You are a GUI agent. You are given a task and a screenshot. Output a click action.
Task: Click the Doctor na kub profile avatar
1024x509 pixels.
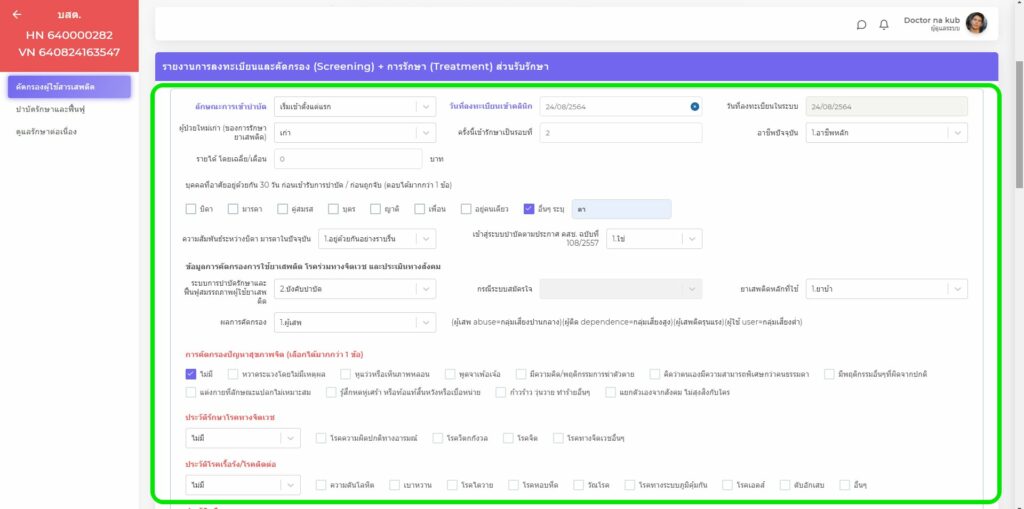click(x=976, y=23)
